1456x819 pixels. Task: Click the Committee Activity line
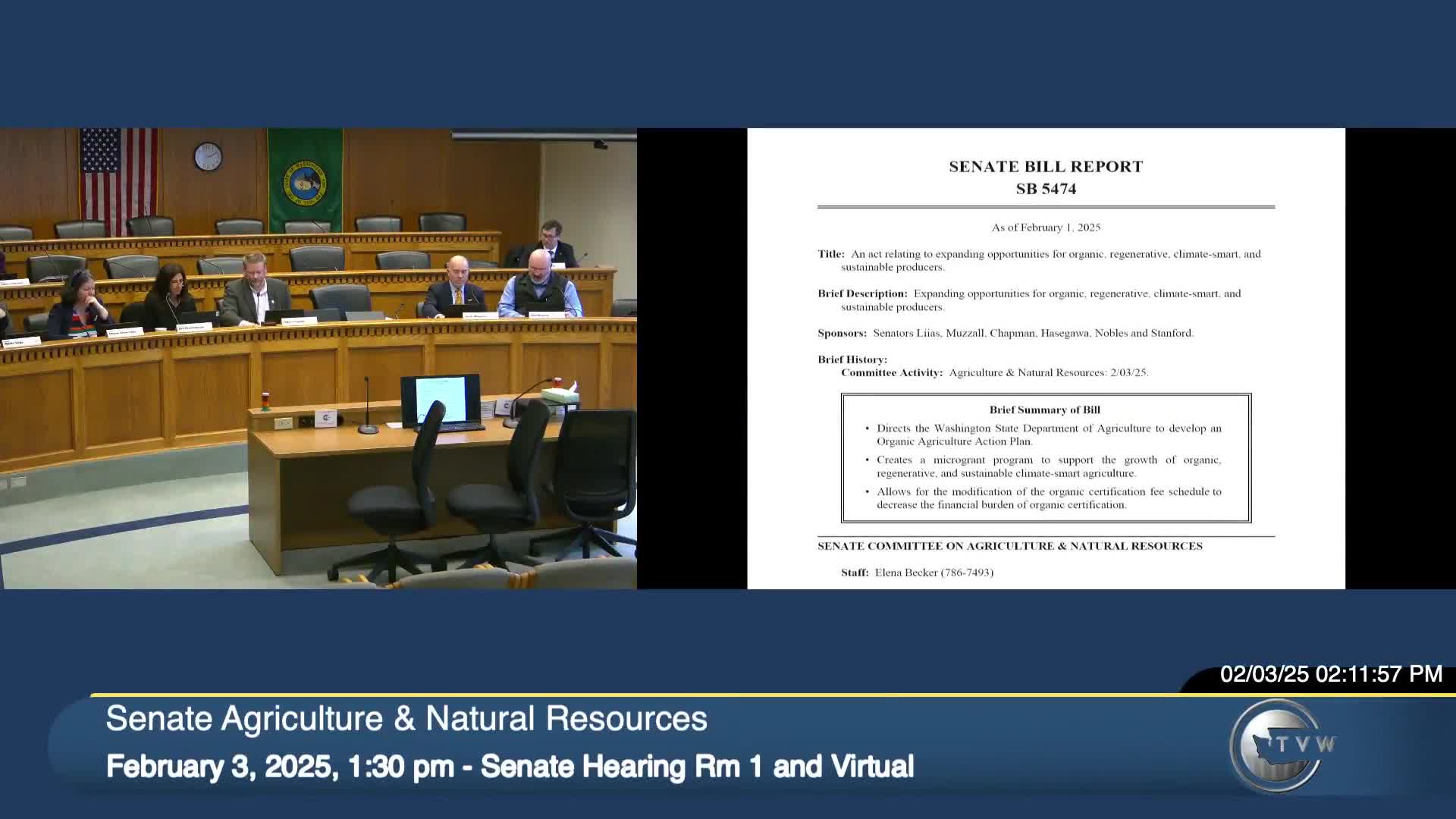994,372
